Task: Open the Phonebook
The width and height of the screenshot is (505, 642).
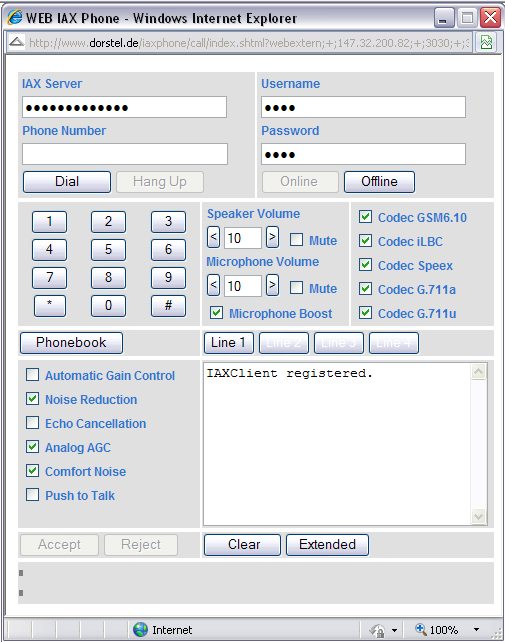Action: click(x=71, y=343)
